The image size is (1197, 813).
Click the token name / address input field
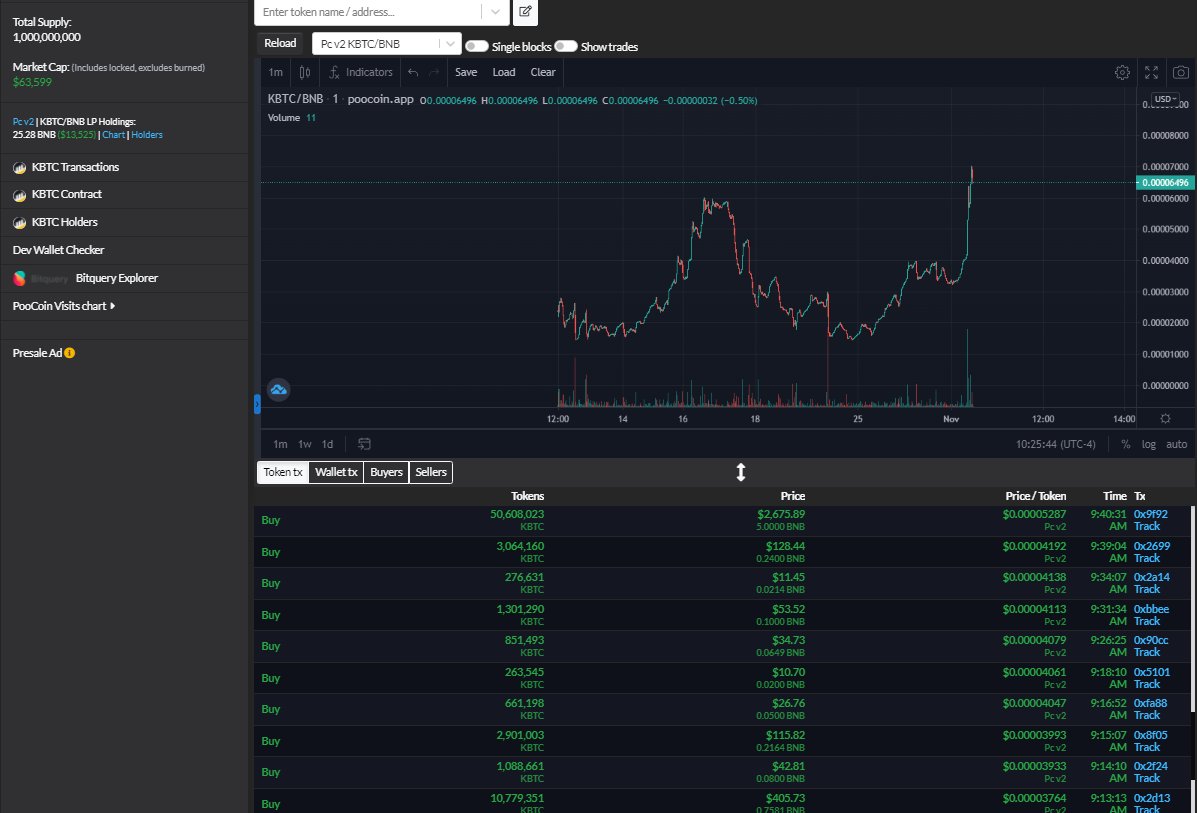(x=369, y=11)
